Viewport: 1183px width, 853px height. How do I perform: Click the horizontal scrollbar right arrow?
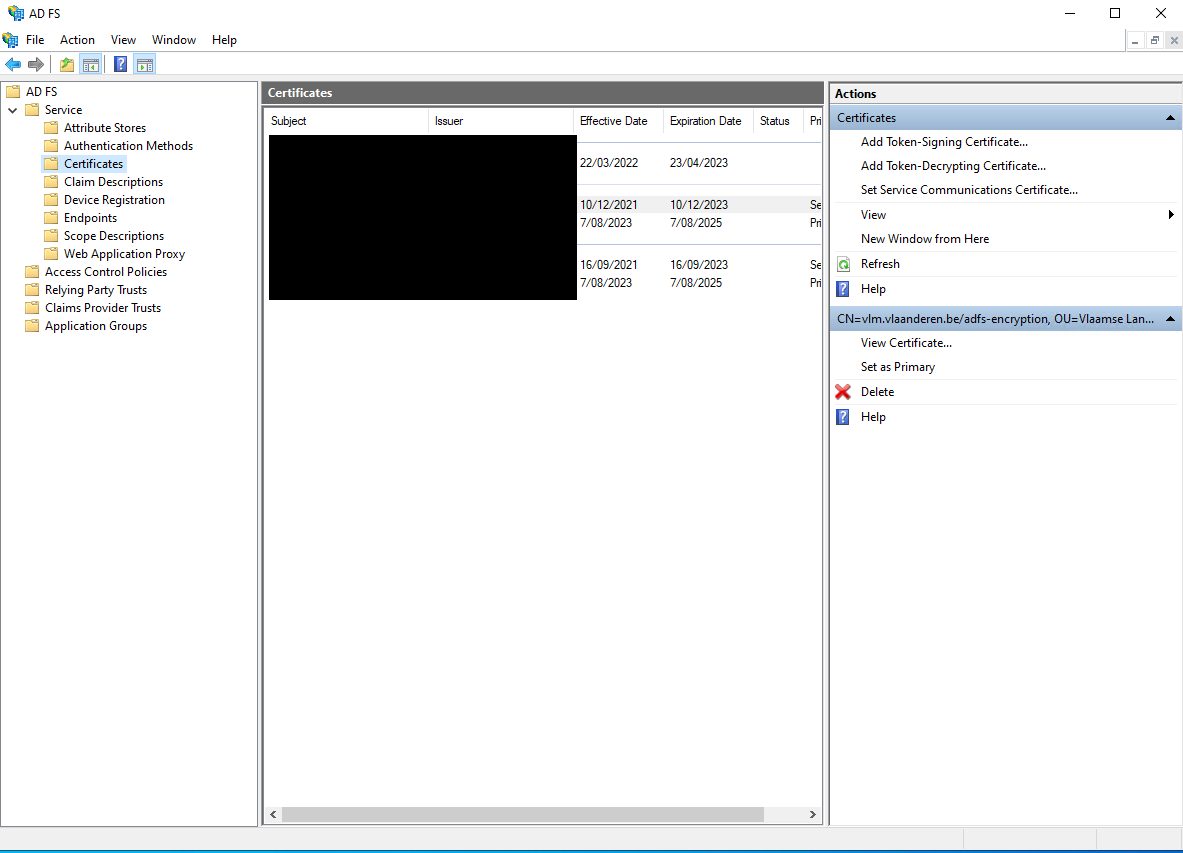[x=813, y=815]
